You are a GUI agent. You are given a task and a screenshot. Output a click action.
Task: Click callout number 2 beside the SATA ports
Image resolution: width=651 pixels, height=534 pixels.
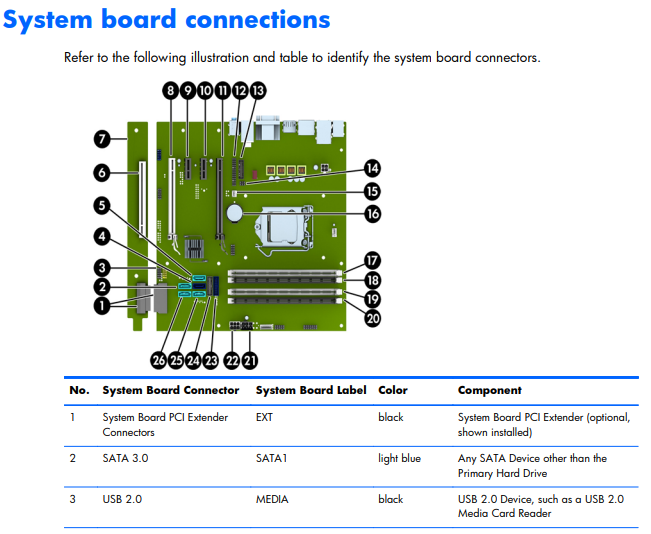tap(102, 287)
